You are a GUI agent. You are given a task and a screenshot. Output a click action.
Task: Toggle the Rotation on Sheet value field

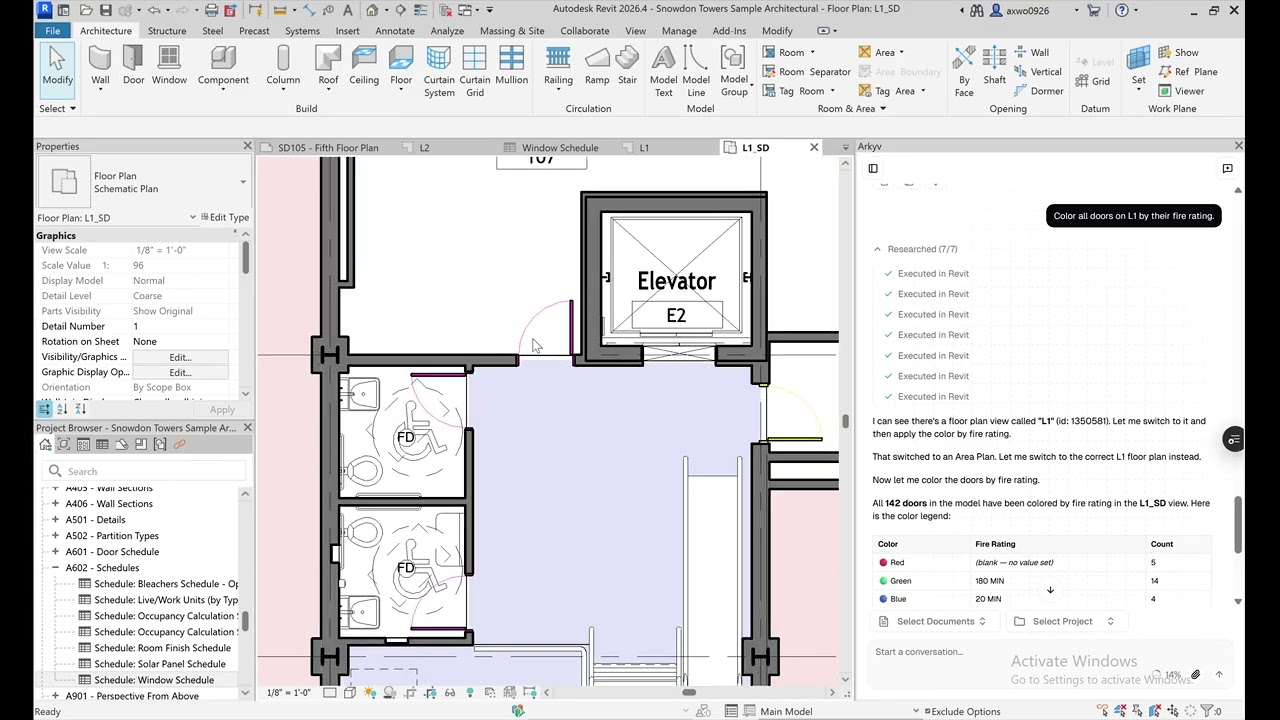point(180,342)
